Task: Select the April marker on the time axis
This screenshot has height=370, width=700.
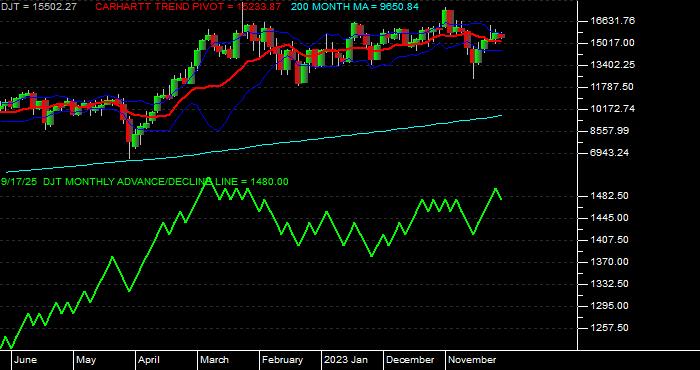Action: (x=149, y=360)
